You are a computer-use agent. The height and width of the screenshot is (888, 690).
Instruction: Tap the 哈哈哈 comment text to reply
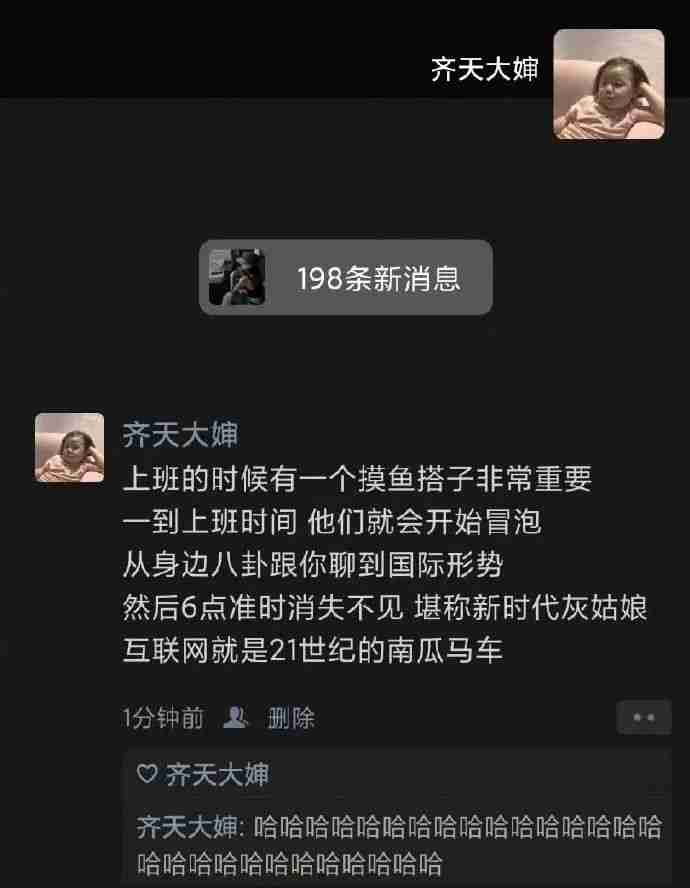tap(399, 846)
